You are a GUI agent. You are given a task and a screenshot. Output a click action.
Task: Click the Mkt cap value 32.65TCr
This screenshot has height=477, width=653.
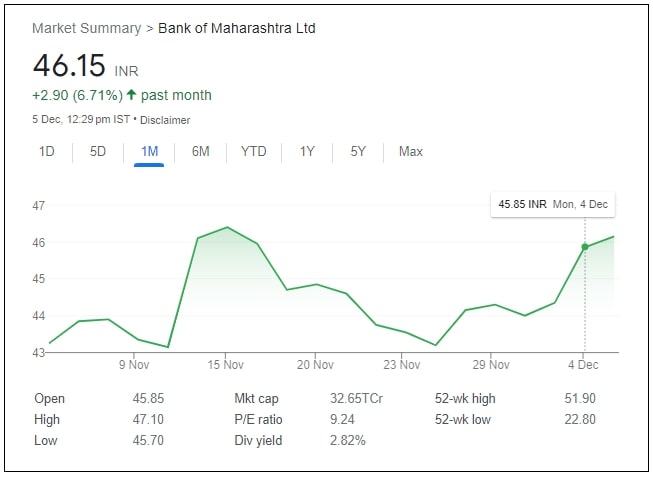[356, 398]
